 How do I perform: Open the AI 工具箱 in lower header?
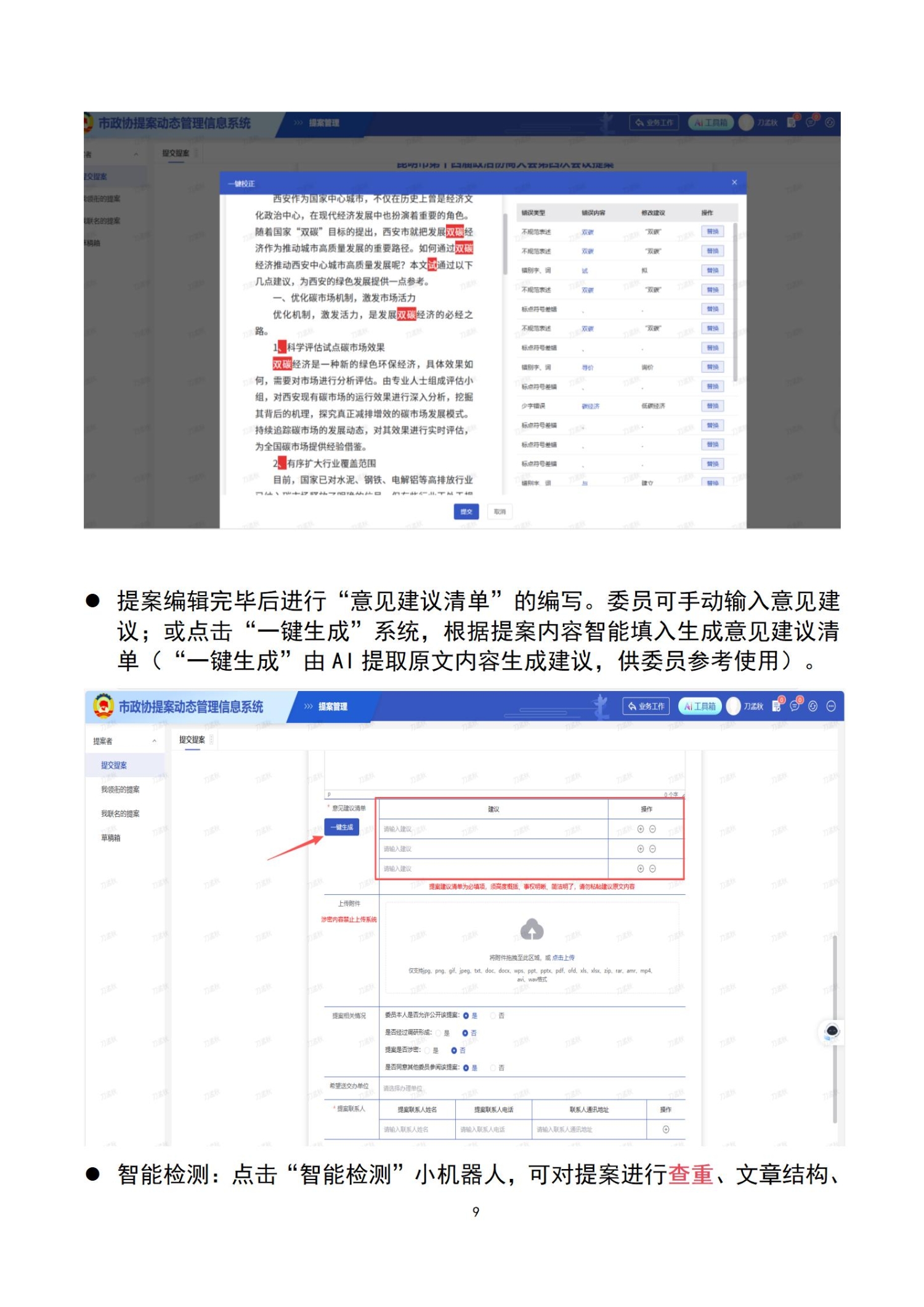700,706
